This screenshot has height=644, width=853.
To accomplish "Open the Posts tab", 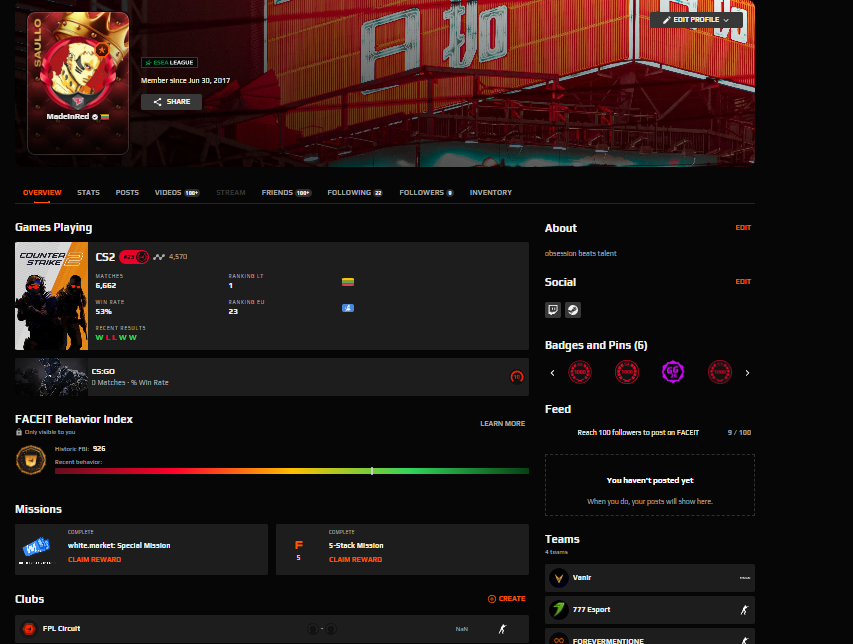I will tap(127, 193).
